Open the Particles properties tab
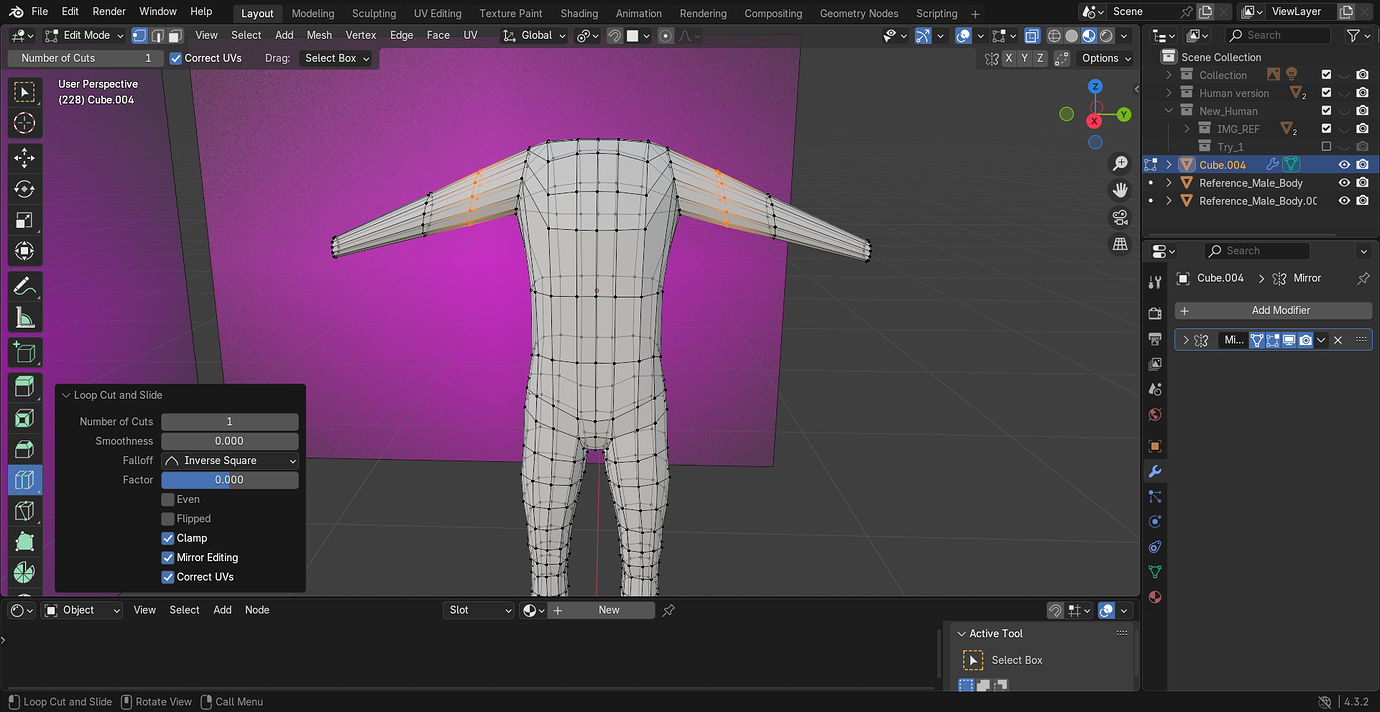This screenshot has height=712, width=1380. (1155, 496)
